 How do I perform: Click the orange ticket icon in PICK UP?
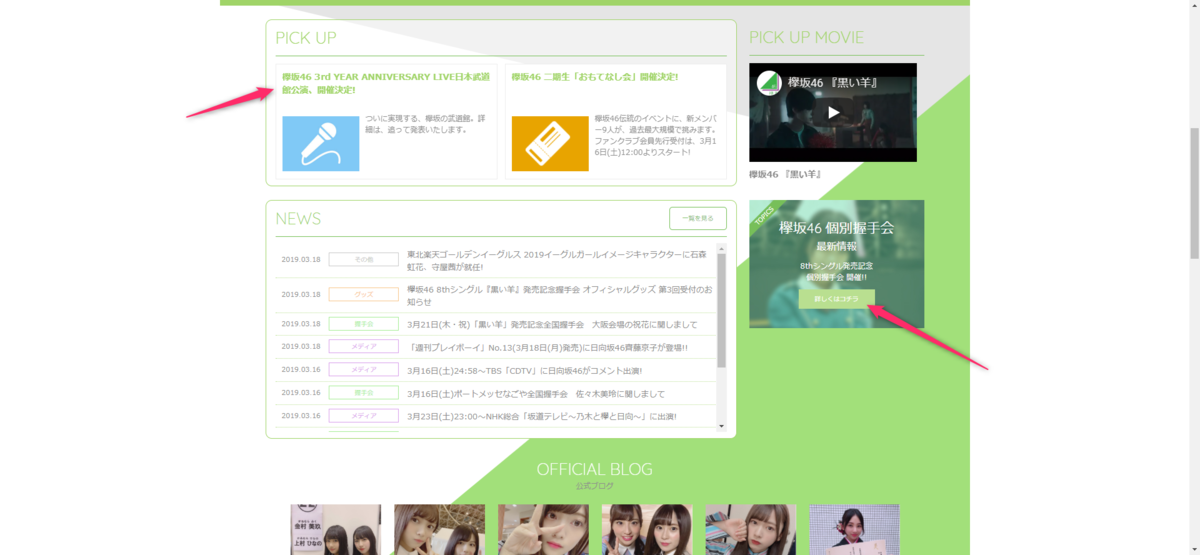549,143
